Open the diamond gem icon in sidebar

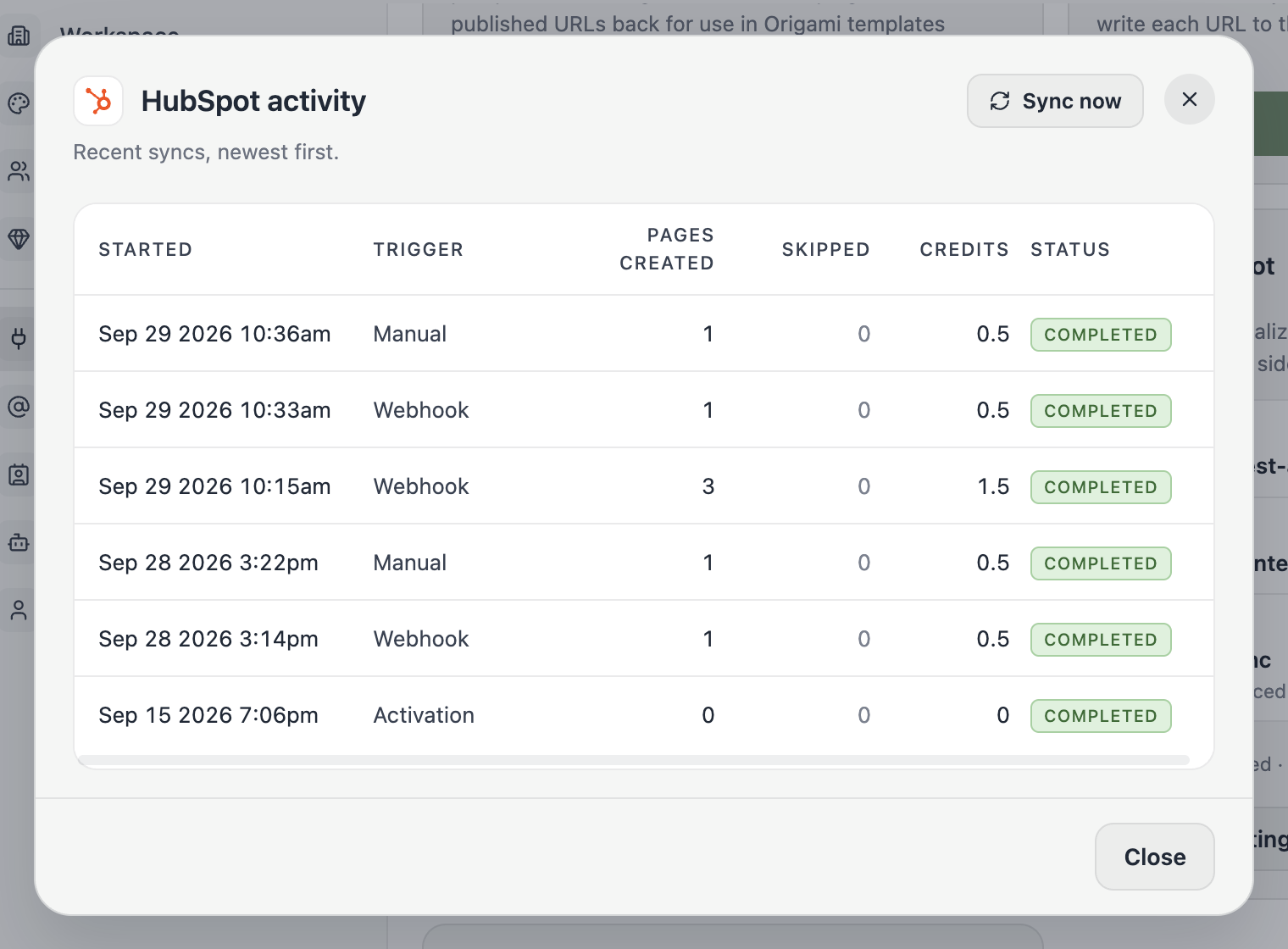pyautogui.click(x=19, y=239)
